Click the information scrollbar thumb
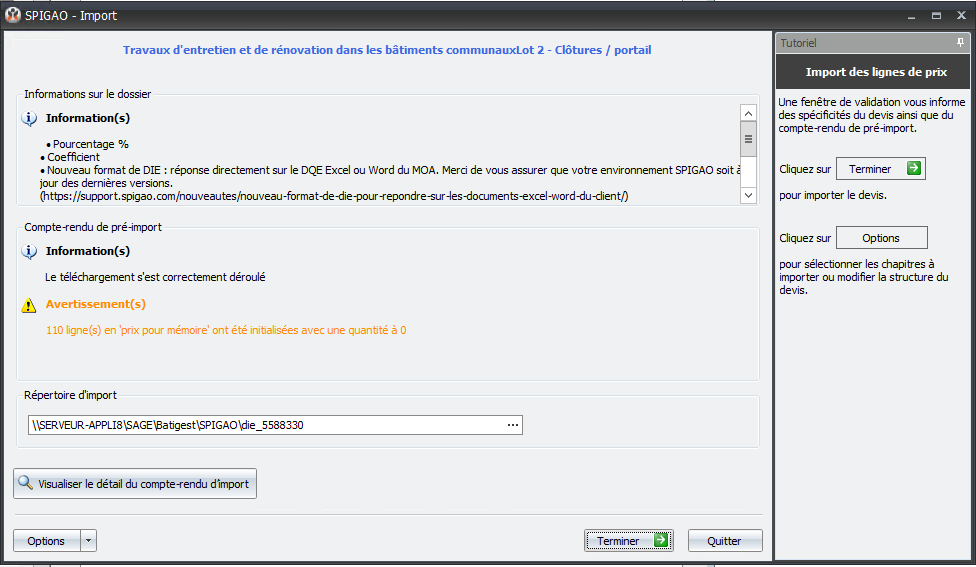 pyautogui.click(x=748, y=139)
